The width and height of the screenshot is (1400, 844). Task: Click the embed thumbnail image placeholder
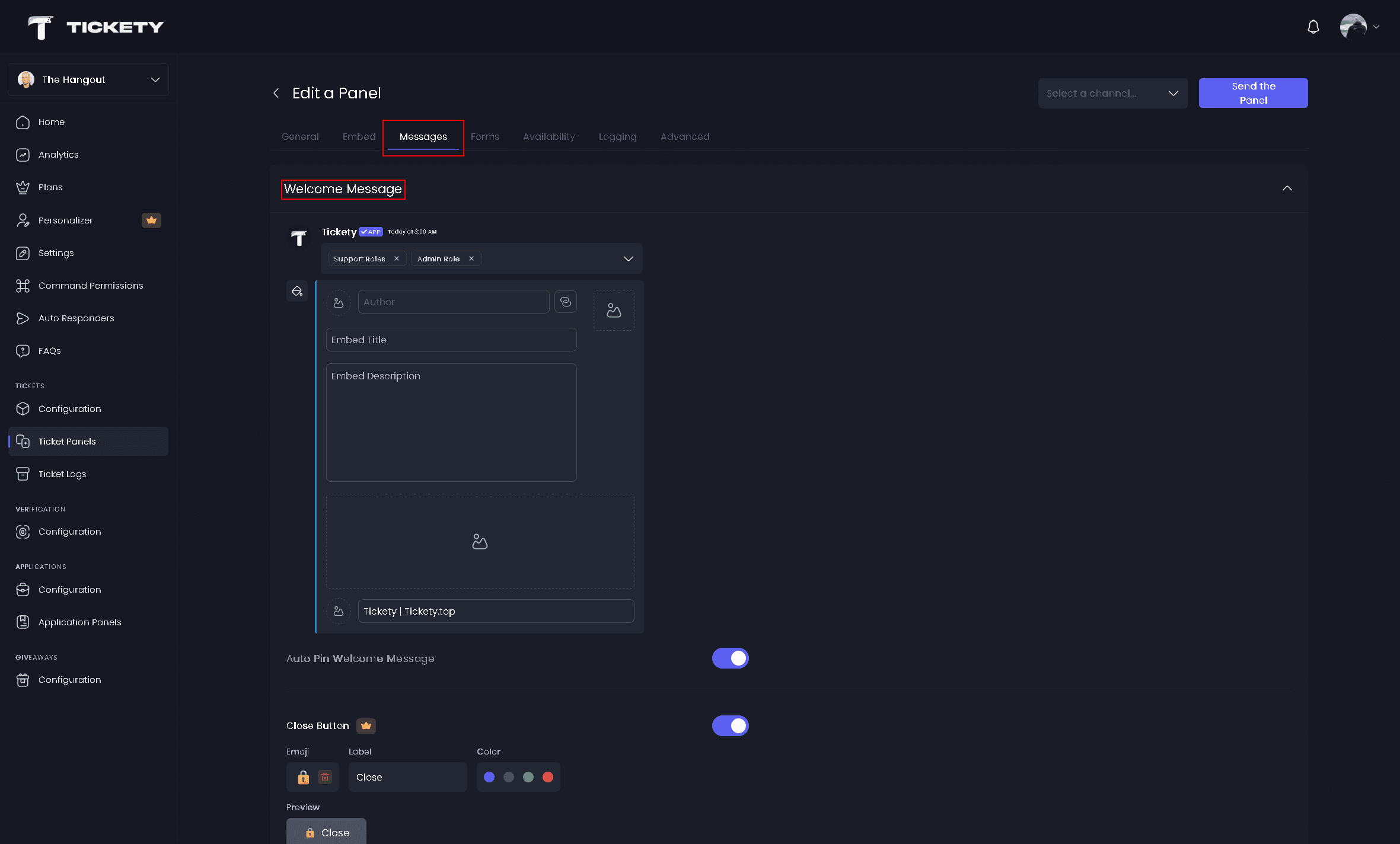pos(614,309)
